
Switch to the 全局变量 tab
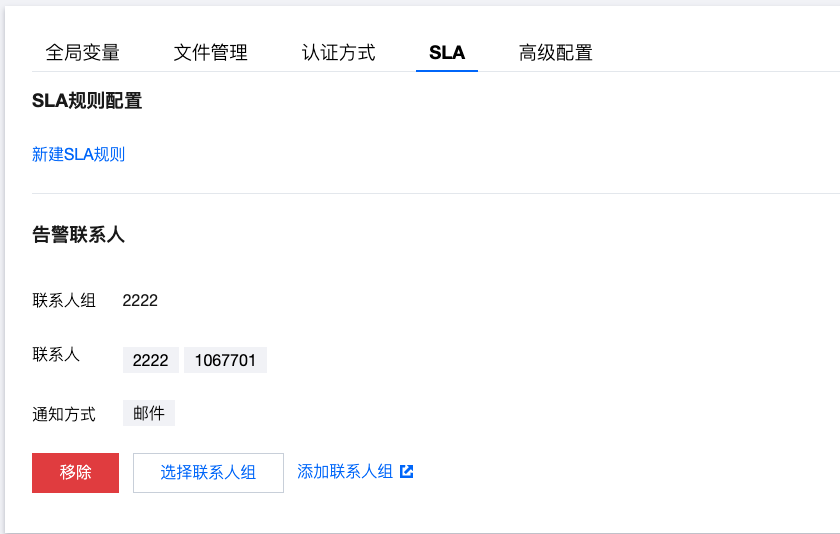tap(83, 53)
